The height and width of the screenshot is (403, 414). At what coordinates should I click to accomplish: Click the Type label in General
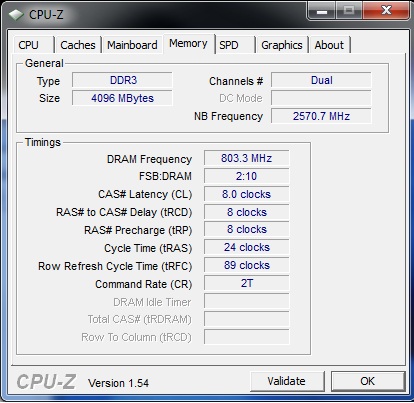click(x=48, y=81)
